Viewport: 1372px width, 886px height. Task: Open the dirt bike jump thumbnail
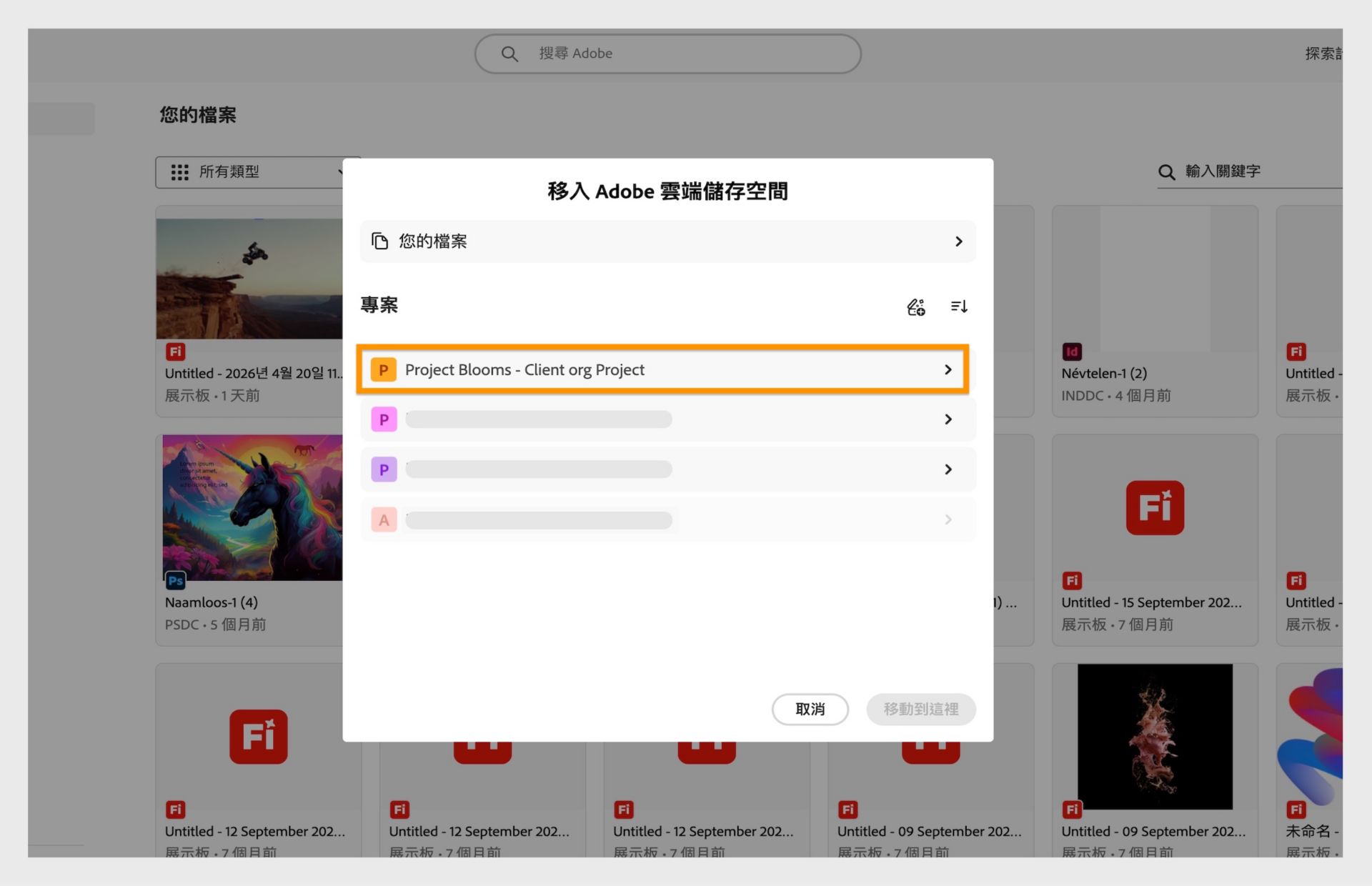pyautogui.click(x=249, y=279)
